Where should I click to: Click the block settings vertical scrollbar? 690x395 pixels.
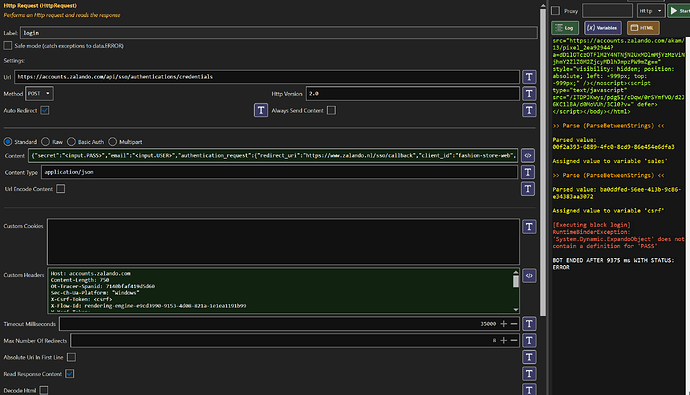(543, 161)
